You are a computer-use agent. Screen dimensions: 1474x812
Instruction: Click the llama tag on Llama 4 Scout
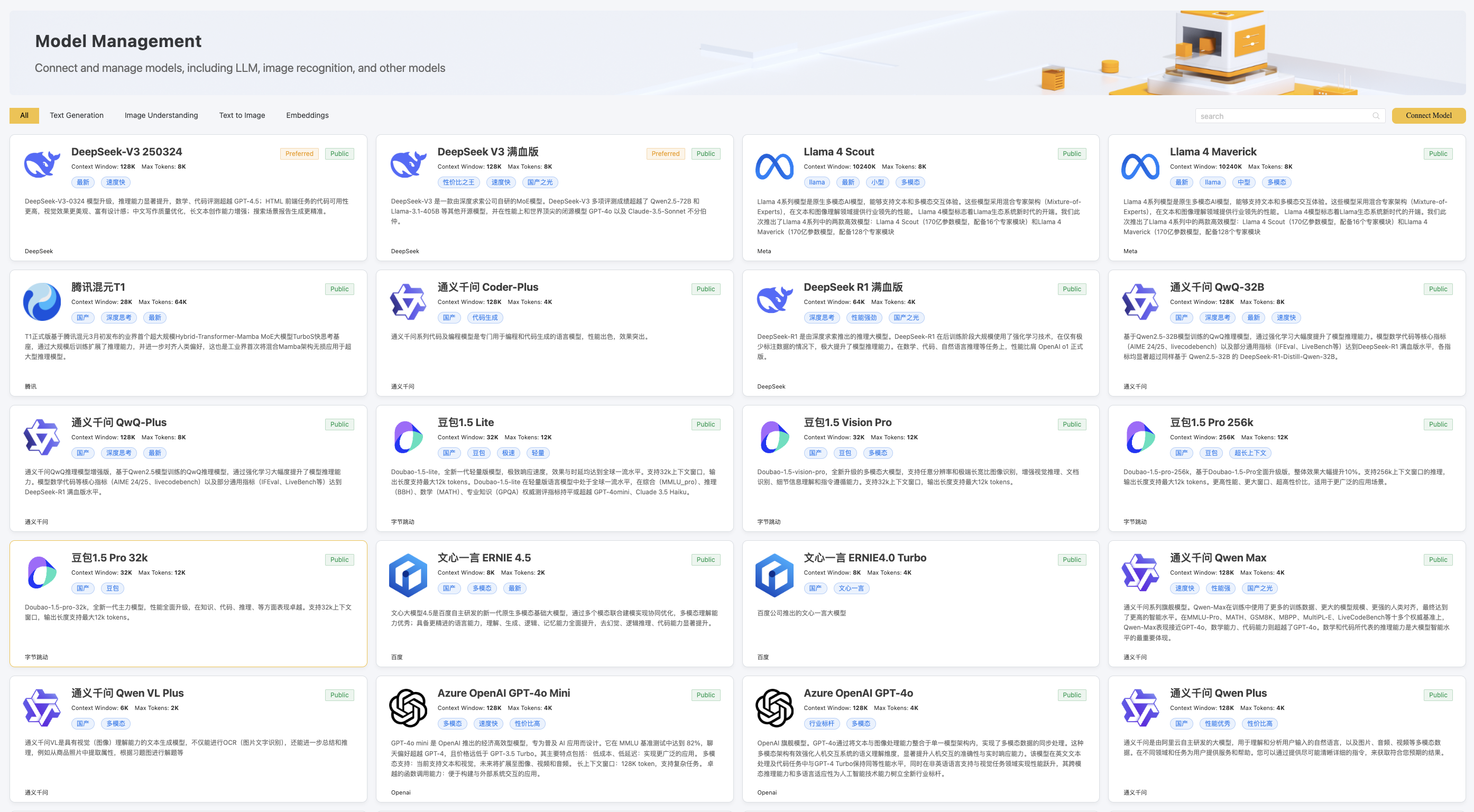(x=816, y=182)
